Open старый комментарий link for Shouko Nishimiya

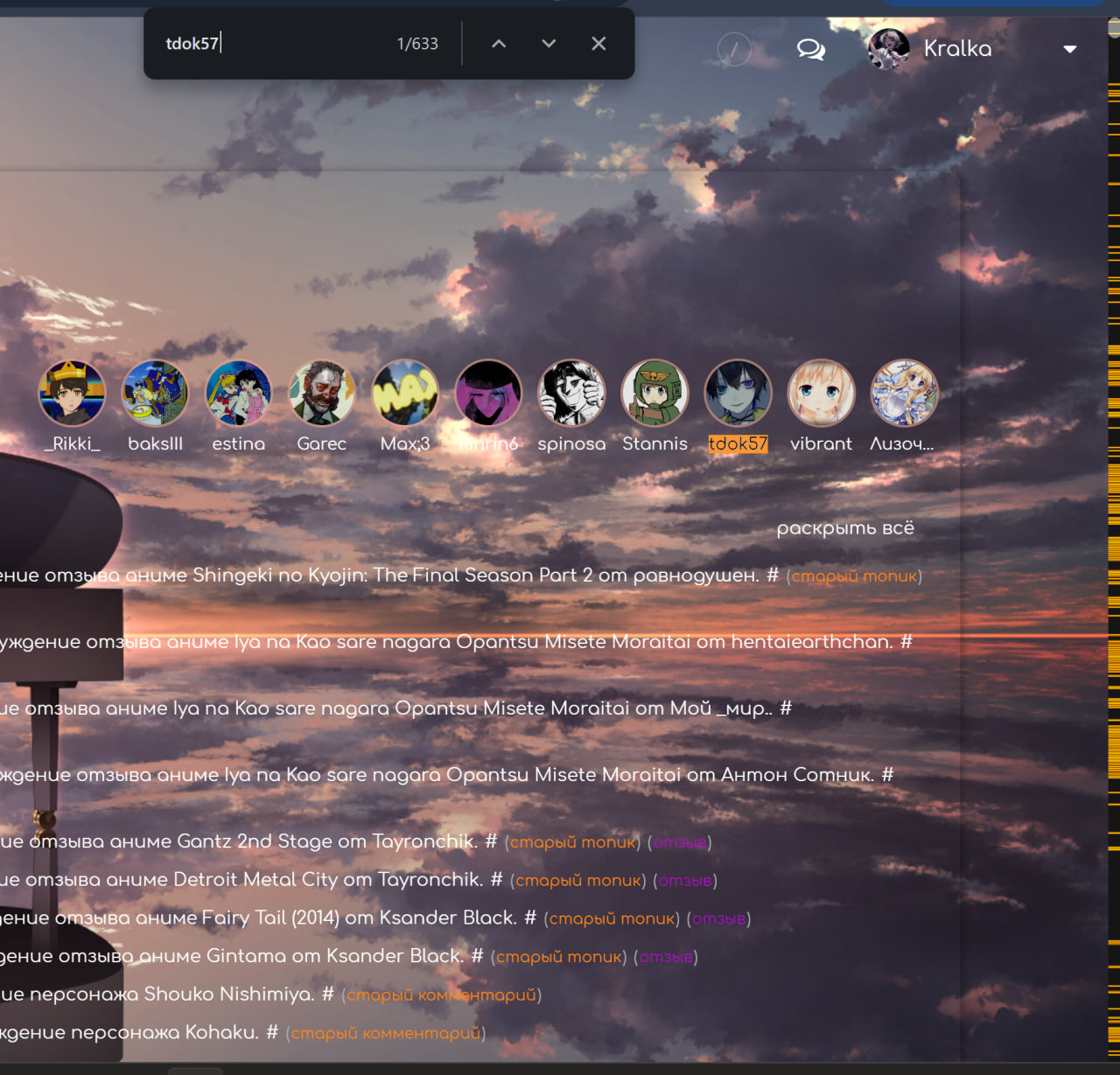pyautogui.click(x=442, y=995)
